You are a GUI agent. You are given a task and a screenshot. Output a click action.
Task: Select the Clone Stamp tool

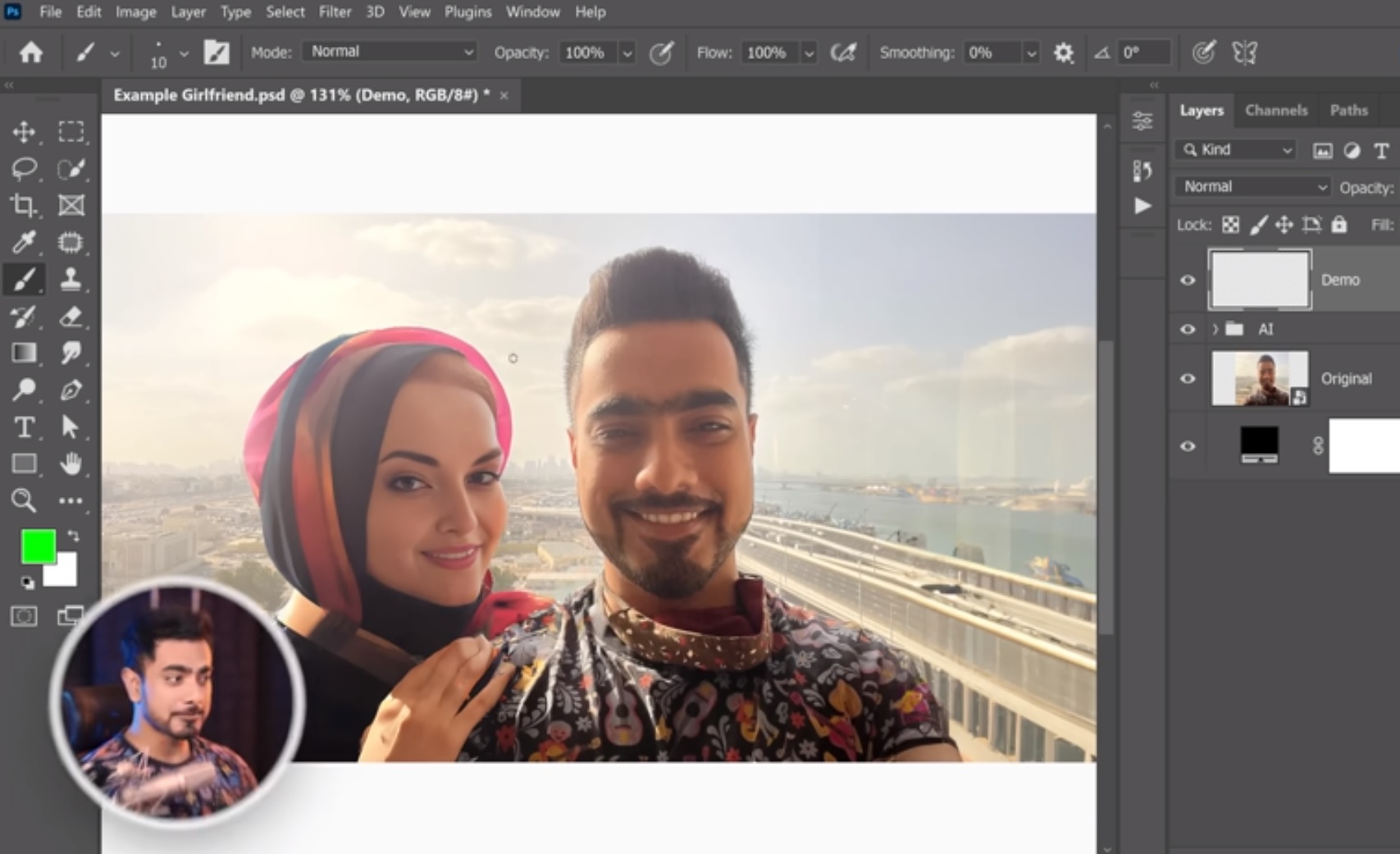coord(72,279)
